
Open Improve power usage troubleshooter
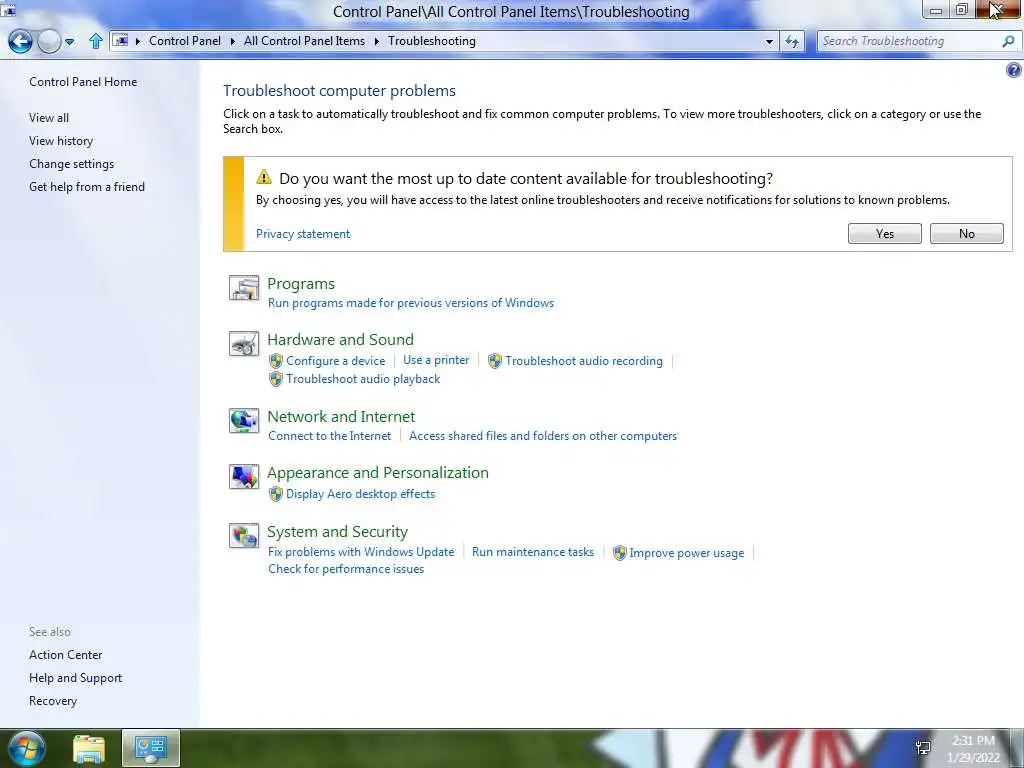(x=686, y=553)
